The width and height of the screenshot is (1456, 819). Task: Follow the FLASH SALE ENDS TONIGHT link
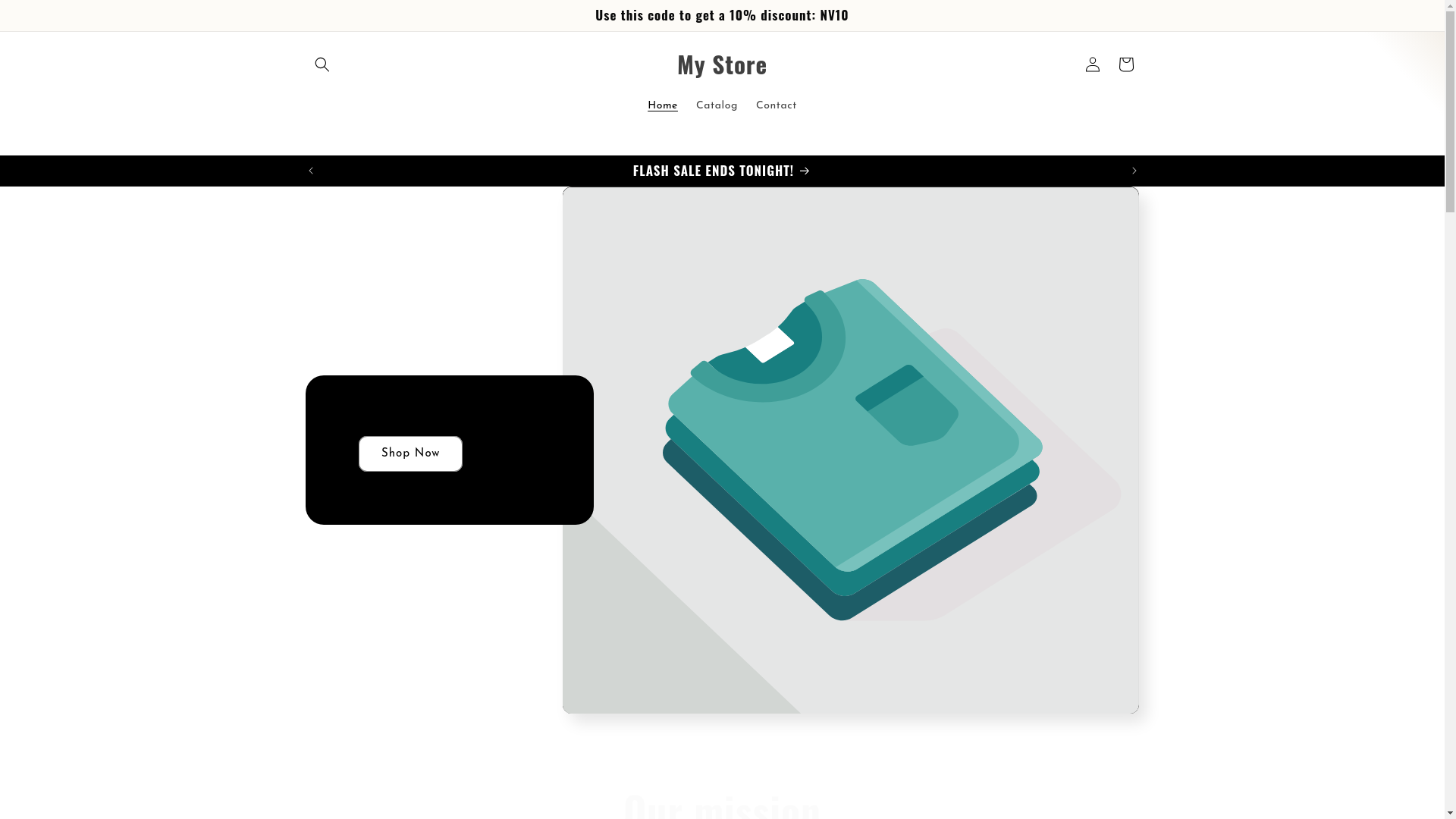pyautogui.click(x=722, y=171)
